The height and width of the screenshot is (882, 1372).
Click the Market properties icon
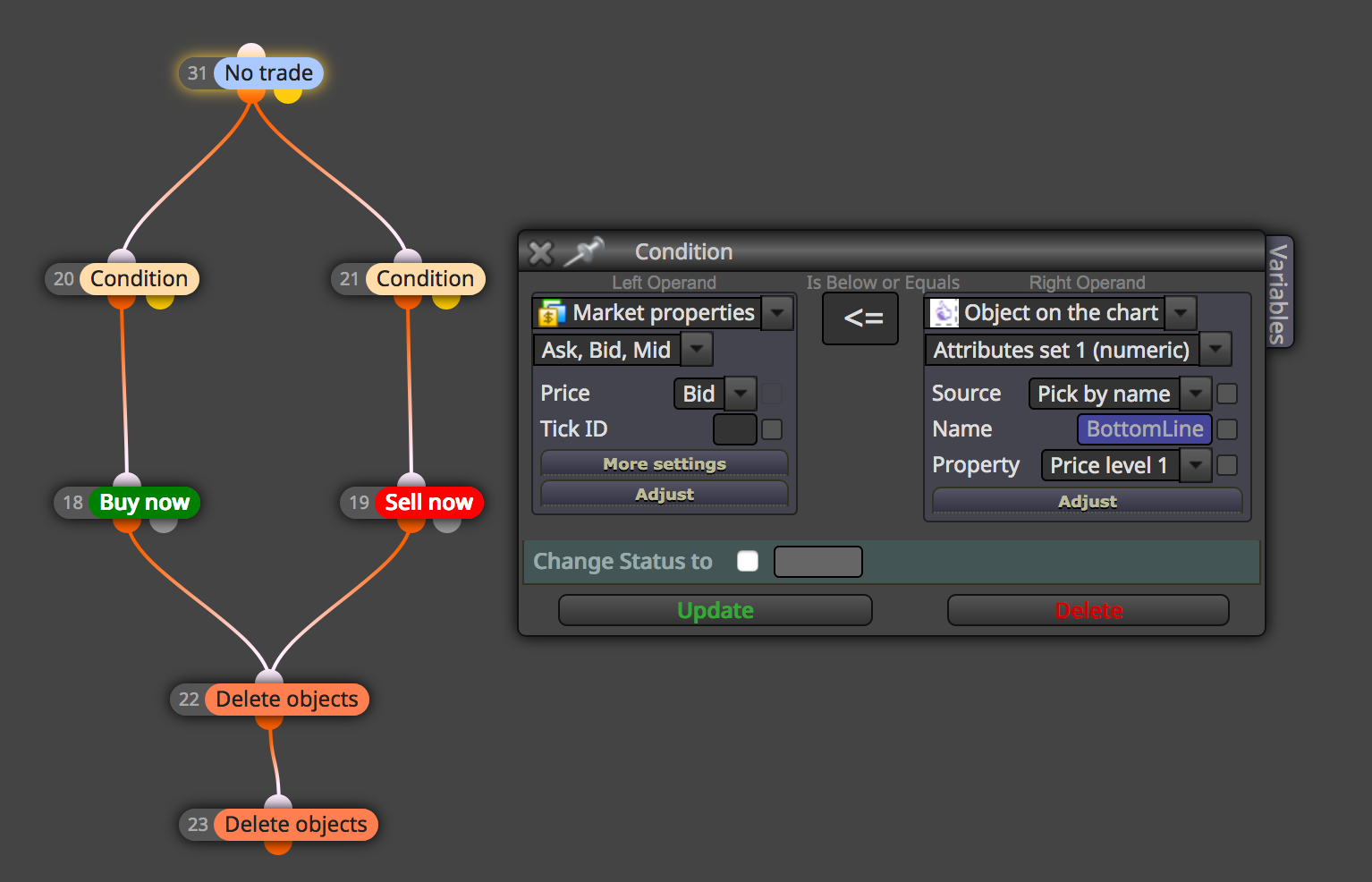(552, 313)
